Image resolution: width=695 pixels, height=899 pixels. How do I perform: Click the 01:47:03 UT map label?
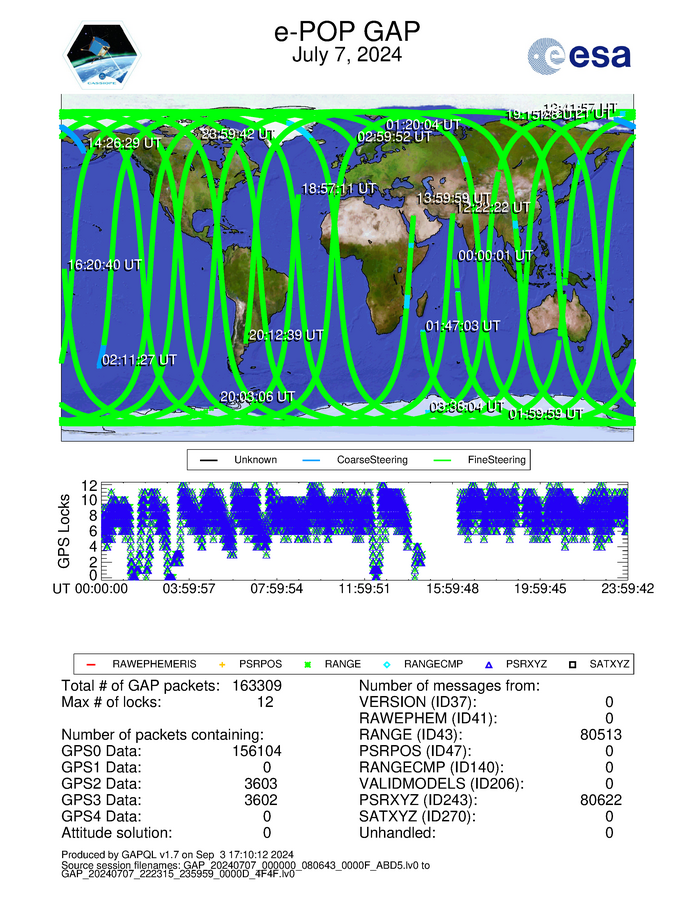(462, 326)
